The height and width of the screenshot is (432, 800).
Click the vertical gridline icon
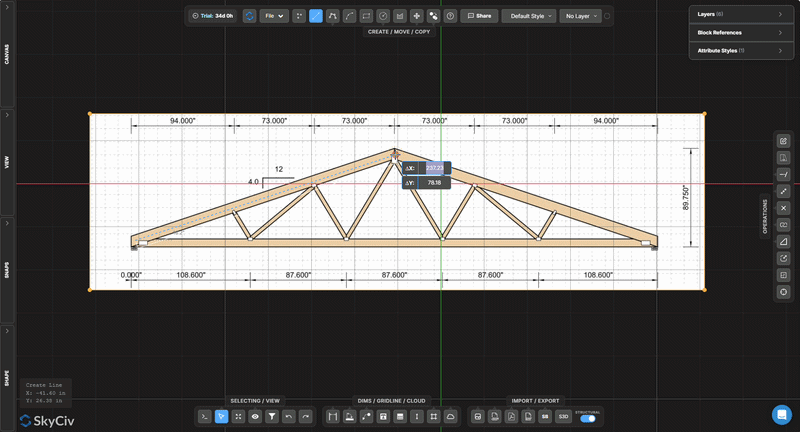point(417,417)
